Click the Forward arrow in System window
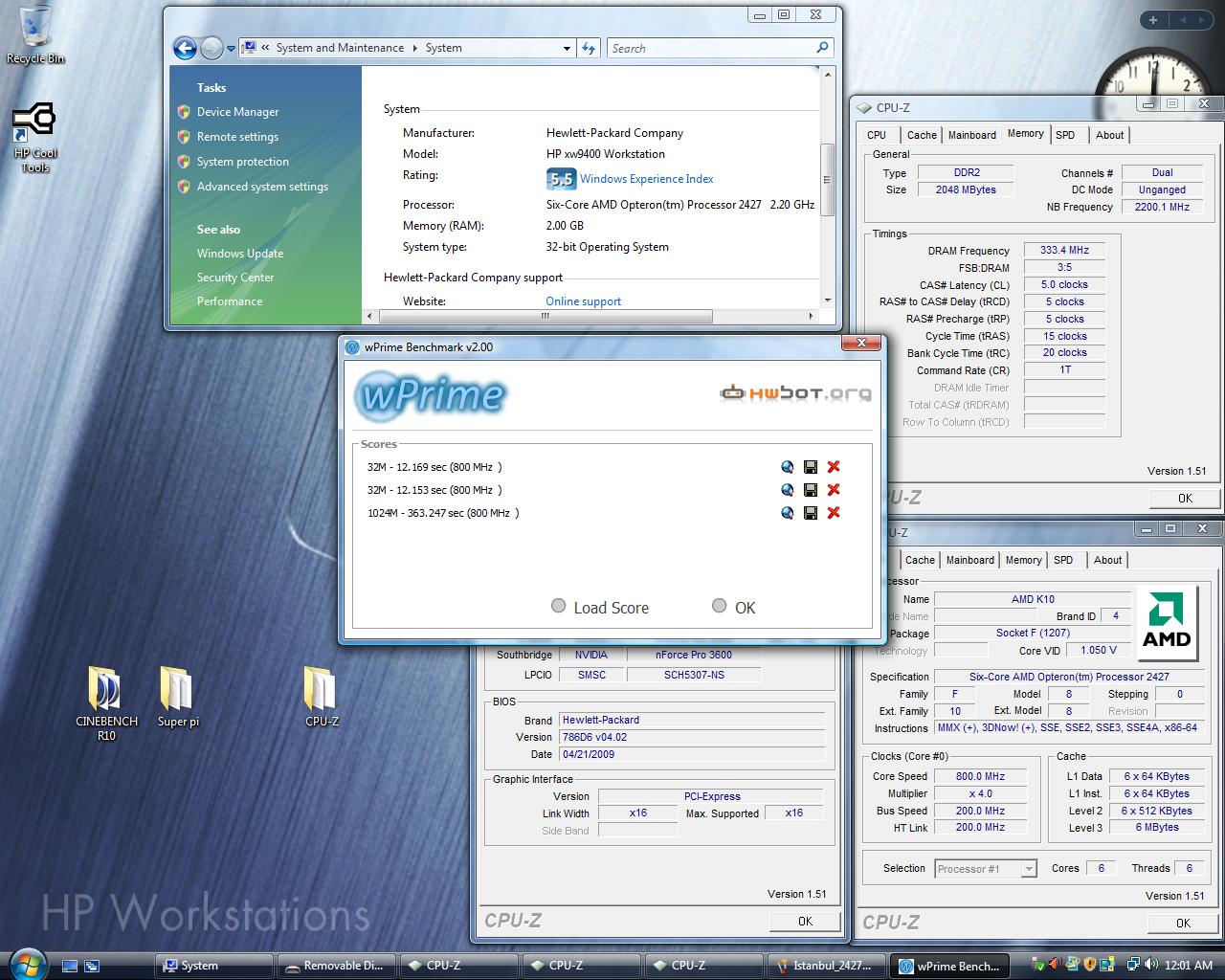 [212, 48]
